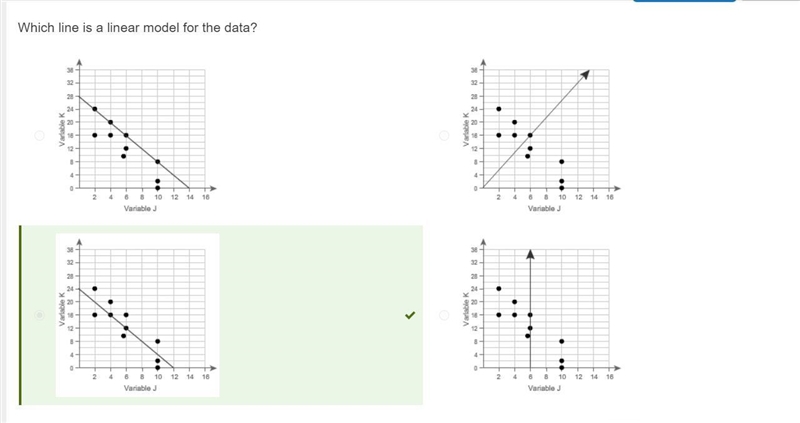Click the Variable K axis label of top-left graph
Screen dimensions: 800x423
[x=62, y=129]
